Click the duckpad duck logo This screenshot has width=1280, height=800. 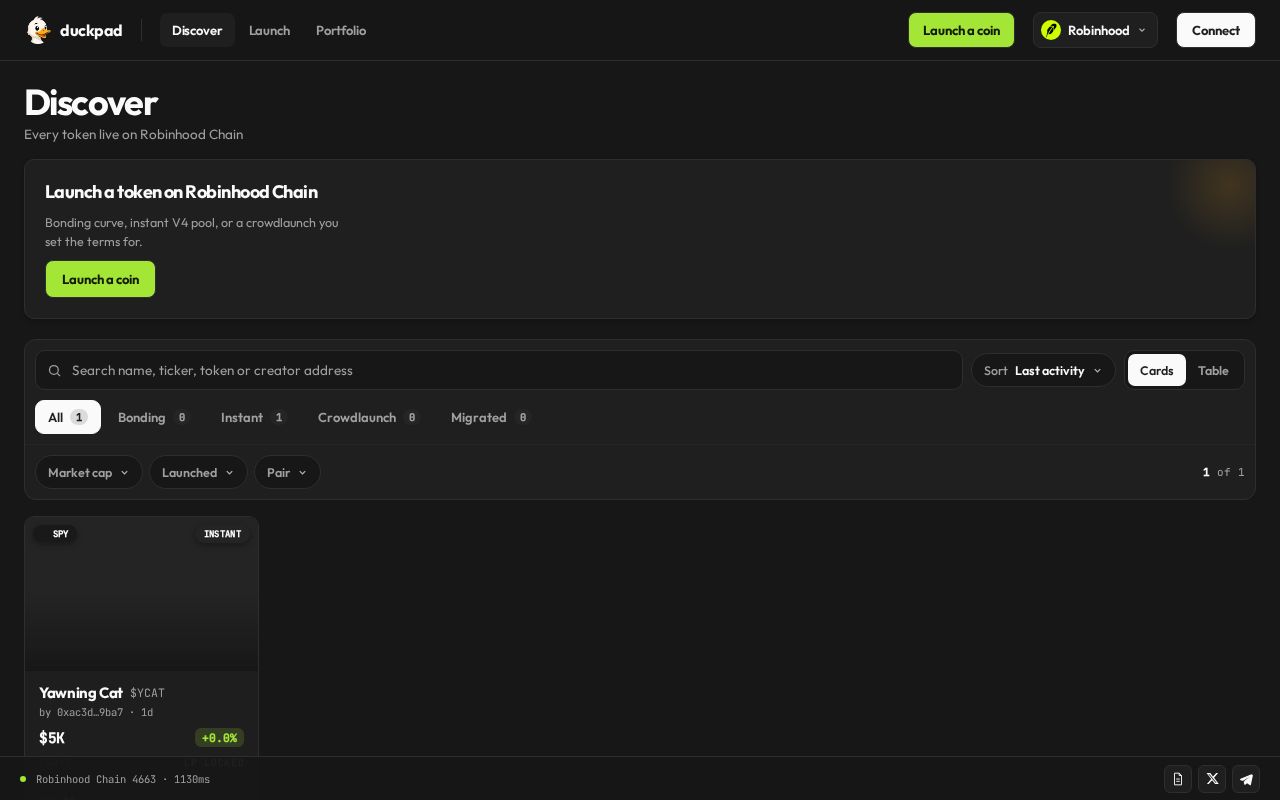pos(38,30)
